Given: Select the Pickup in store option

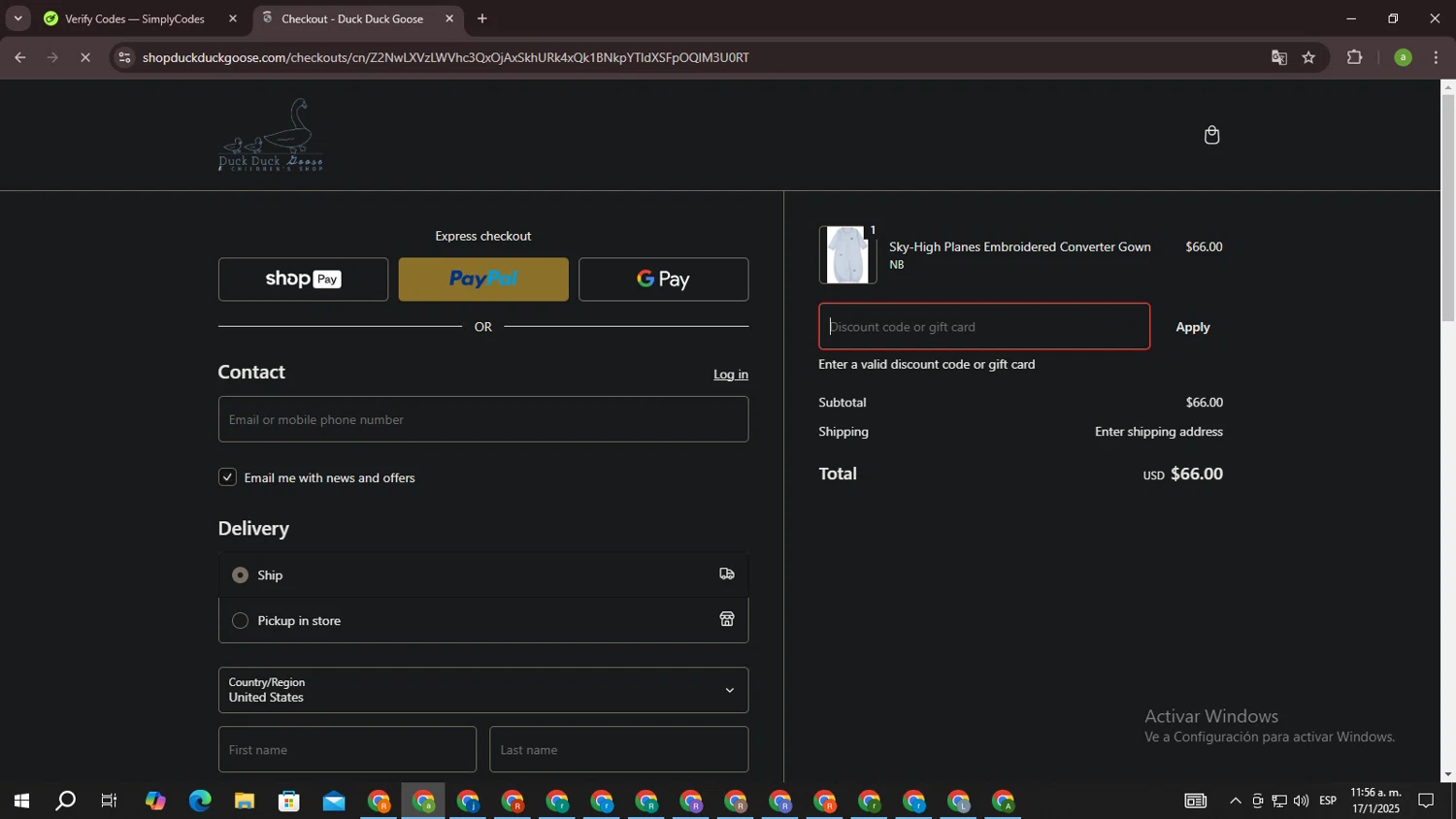Looking at the screenshot, I should coord(240,620).
